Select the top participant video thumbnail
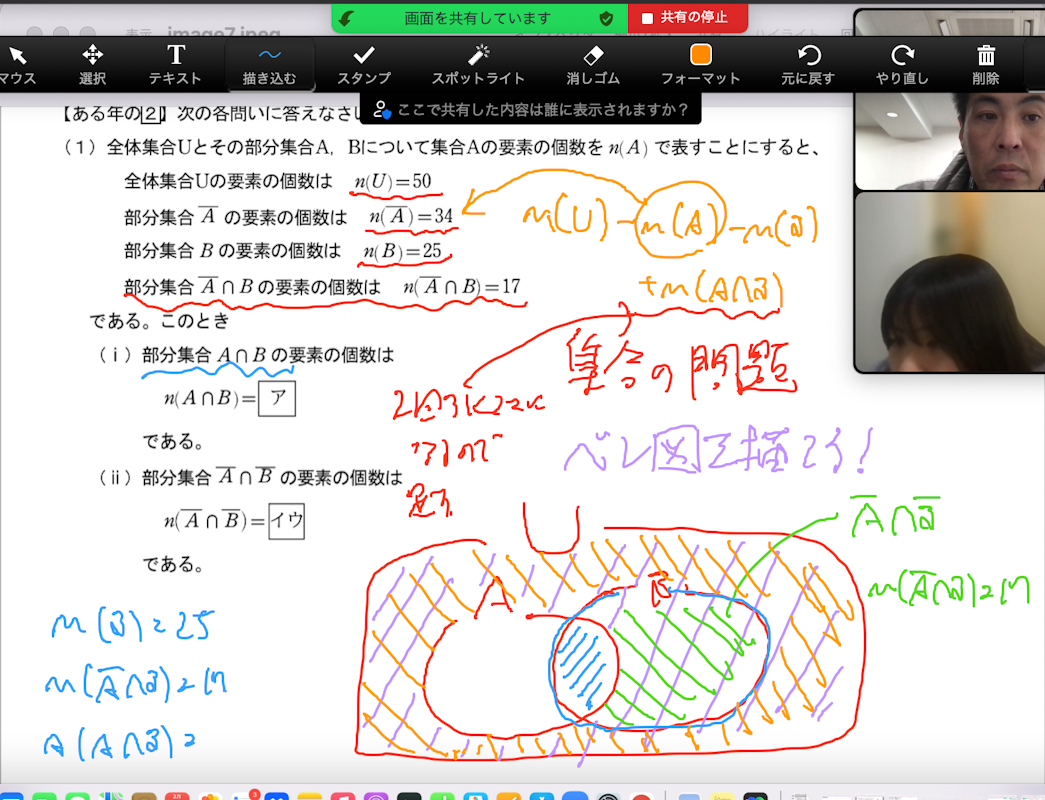The image size is (1045, 800). pyautogui.click(x=949, y=100)
